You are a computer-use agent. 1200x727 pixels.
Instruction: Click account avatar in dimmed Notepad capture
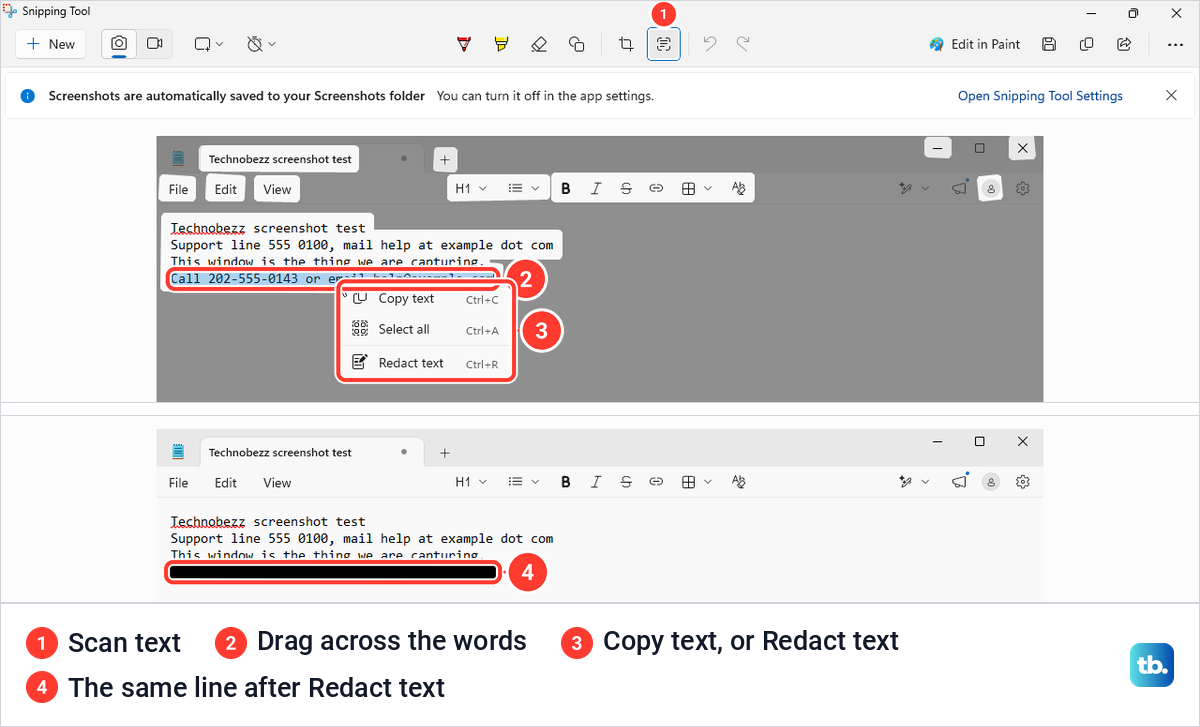991,188
